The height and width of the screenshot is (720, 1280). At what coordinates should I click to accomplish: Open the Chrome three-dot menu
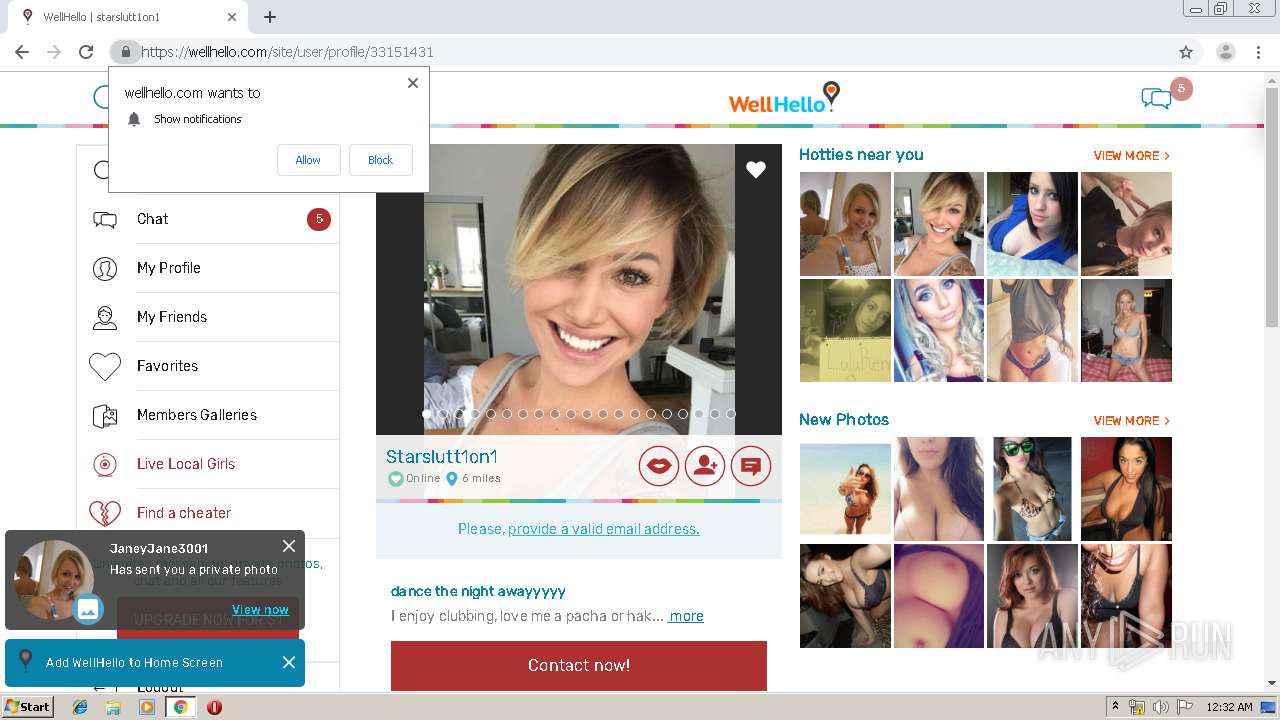[1259, 52]
